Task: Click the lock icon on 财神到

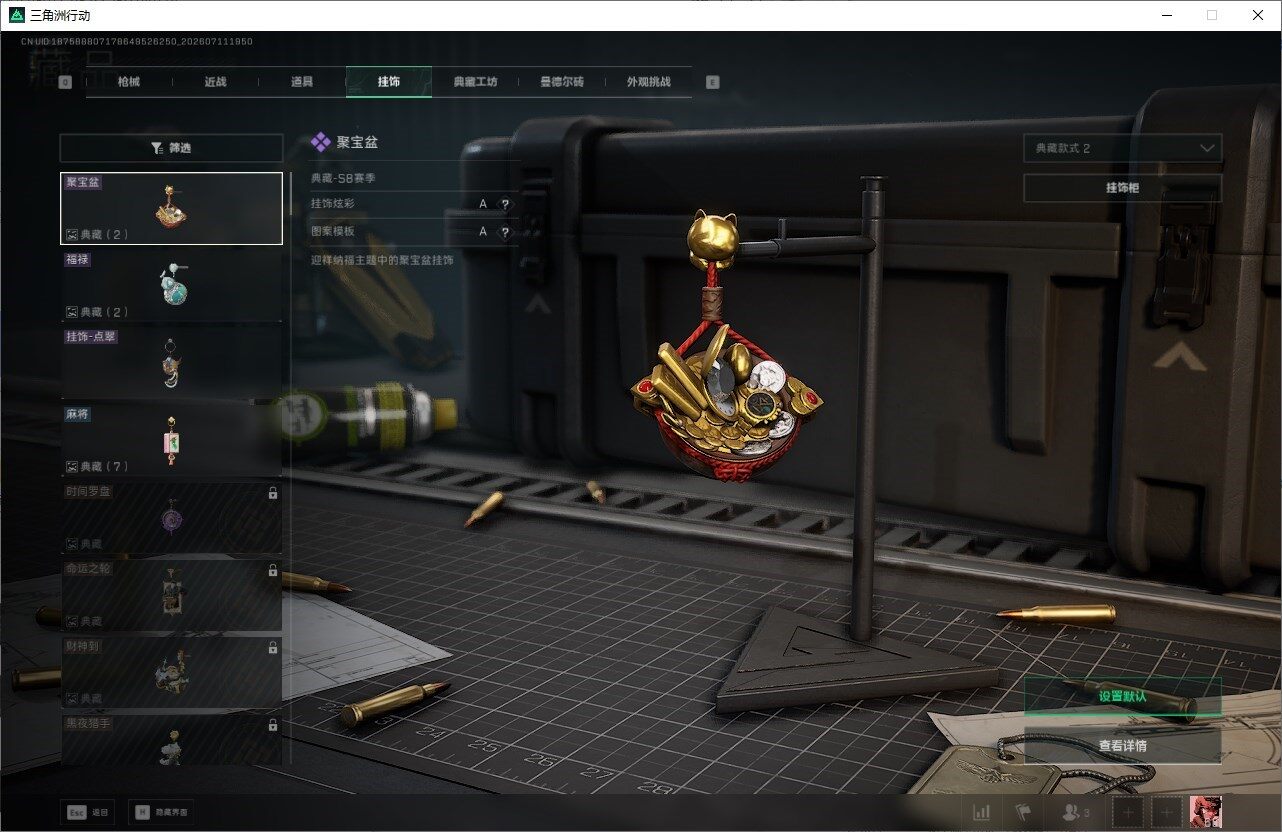Action: click(x=273, y=648)
